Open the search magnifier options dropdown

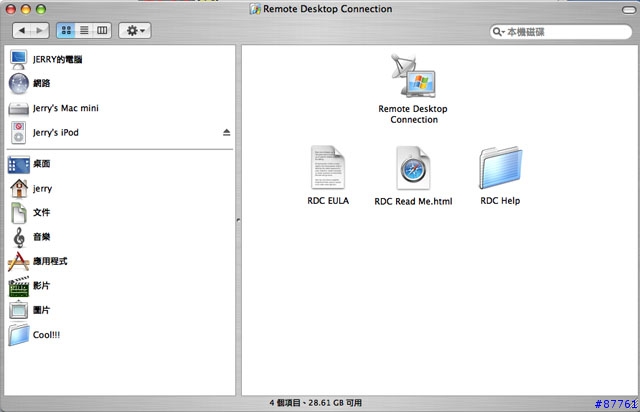point(498,31)
